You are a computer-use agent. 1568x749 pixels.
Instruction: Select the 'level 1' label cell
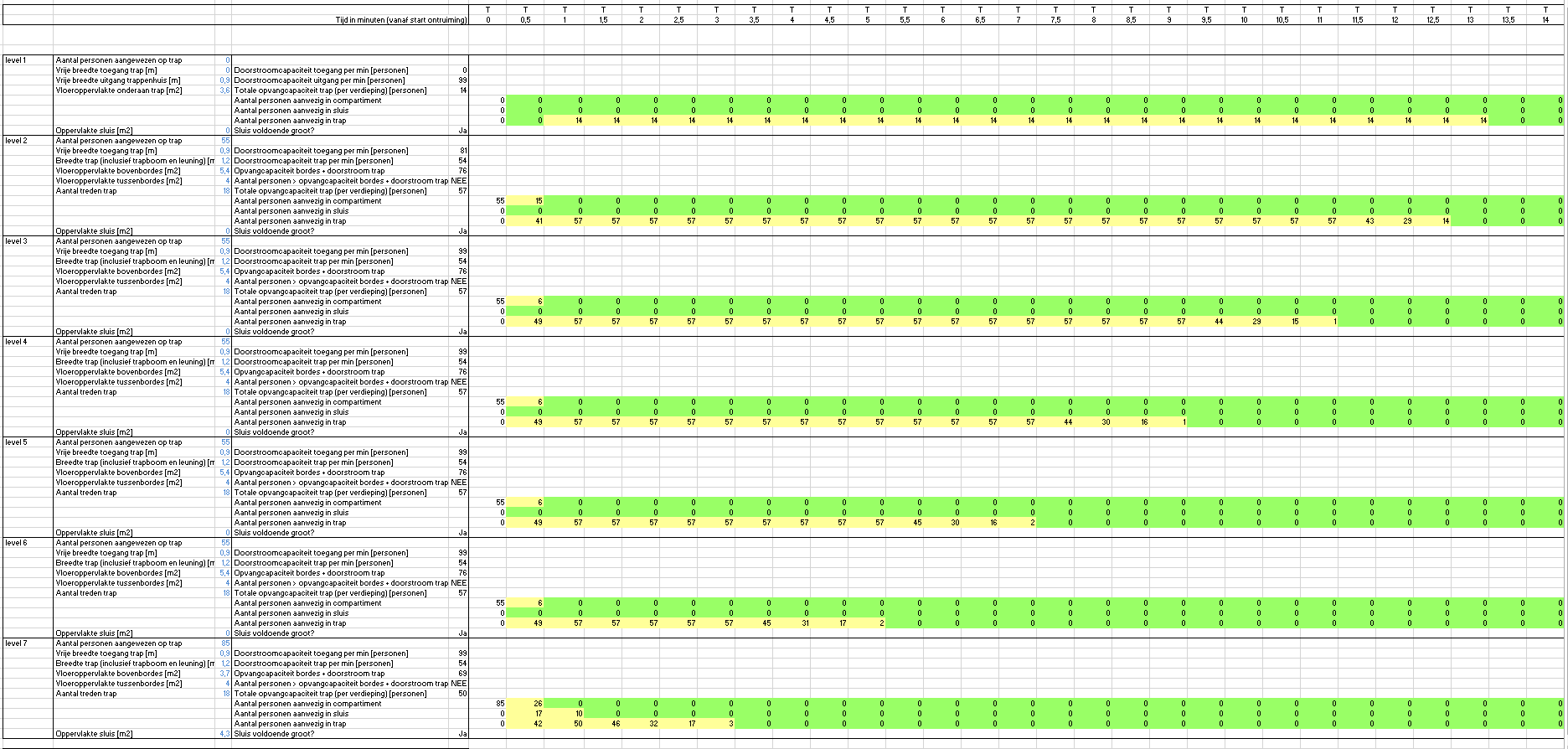(16, 60)
